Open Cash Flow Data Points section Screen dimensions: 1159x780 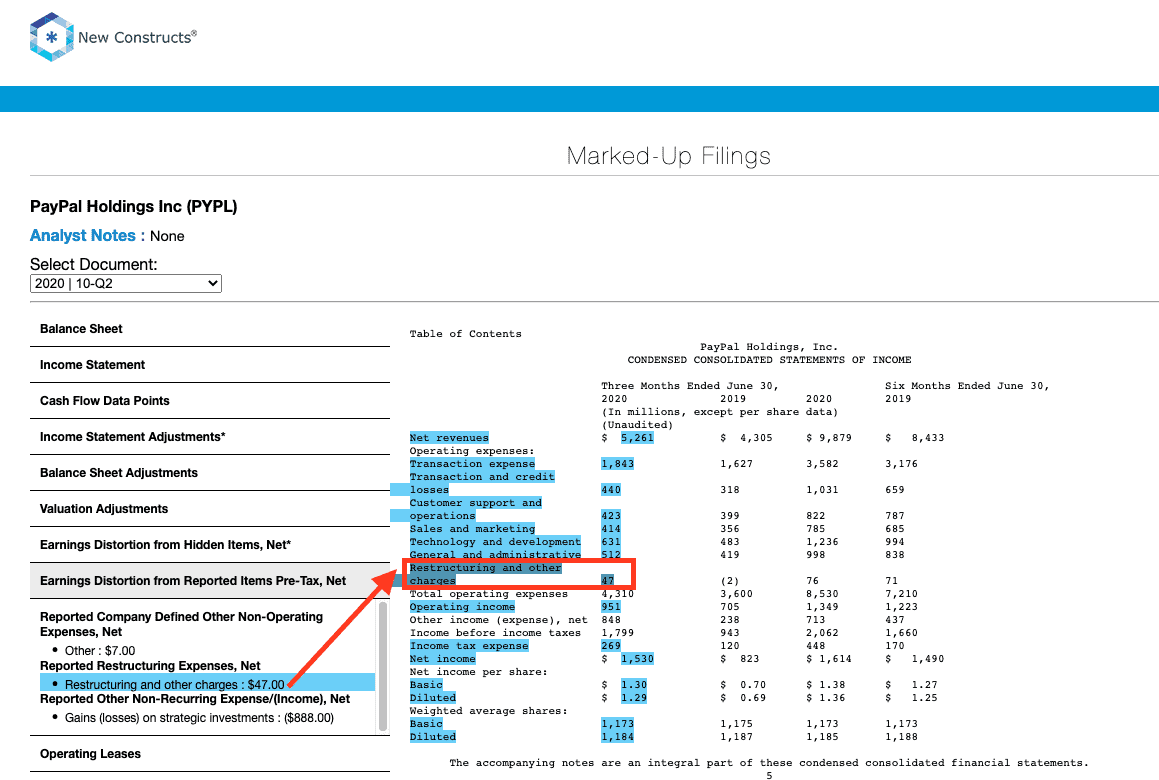click(210, 401)
